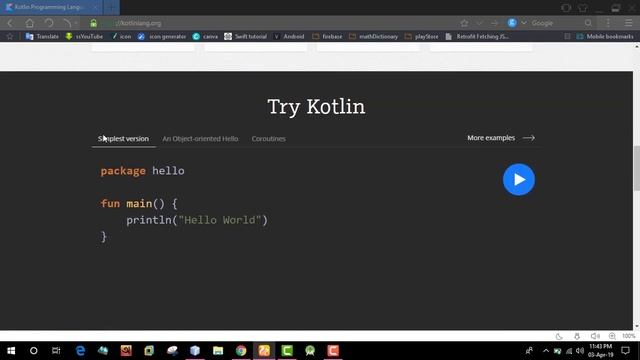Expand the playStore bookmarks folder
This screenshot has height=360, width=640.
click(x=422, y=36)
